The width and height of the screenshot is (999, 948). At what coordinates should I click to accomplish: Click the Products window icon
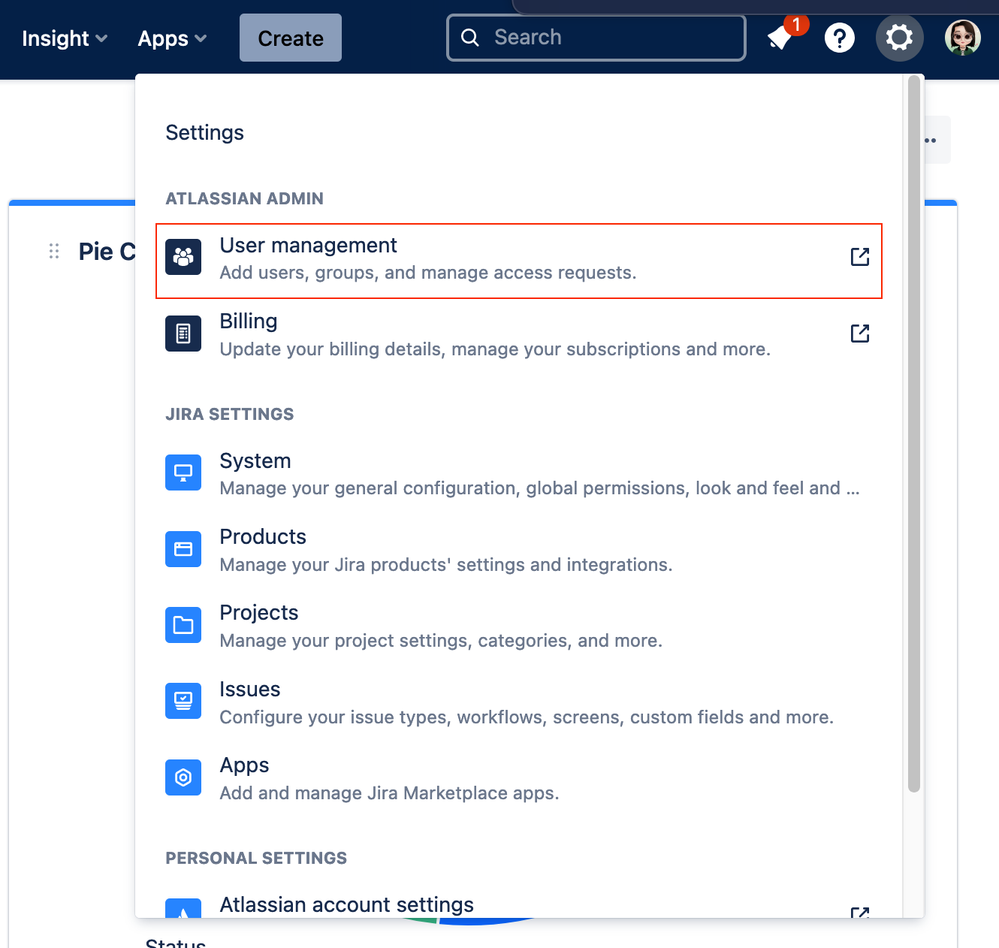183,549
